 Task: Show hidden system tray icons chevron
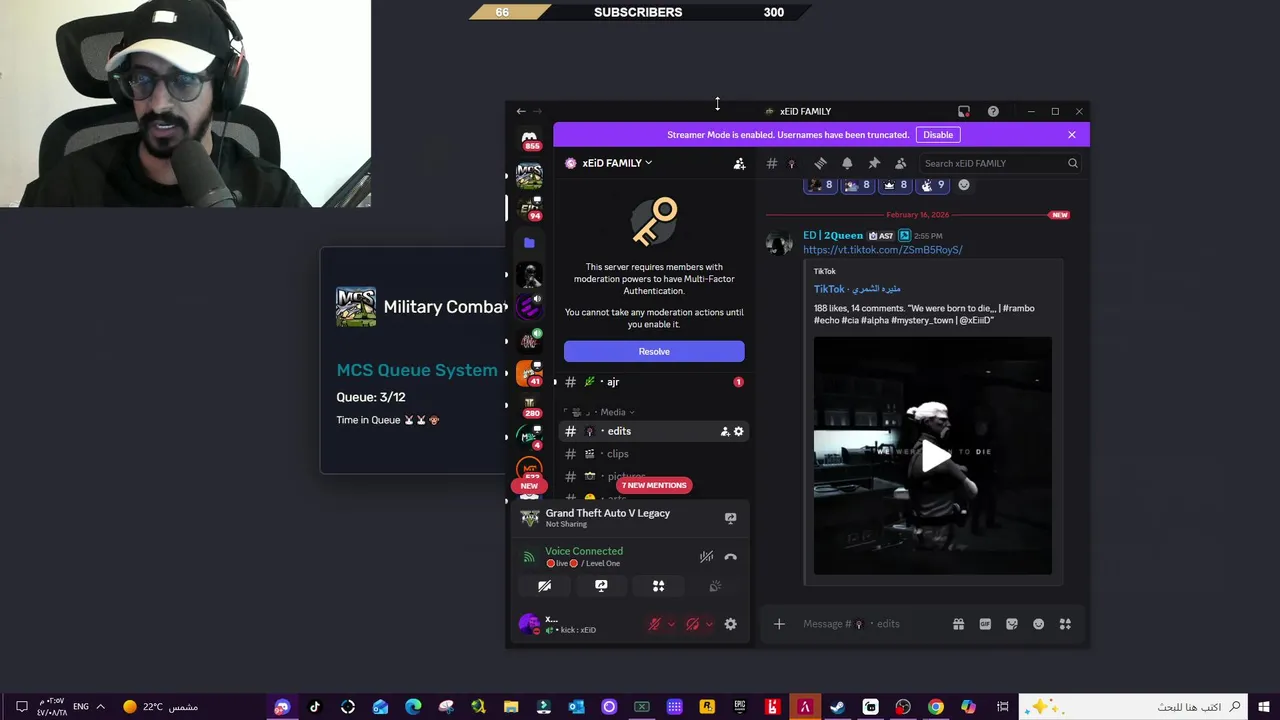pos(100,707)
